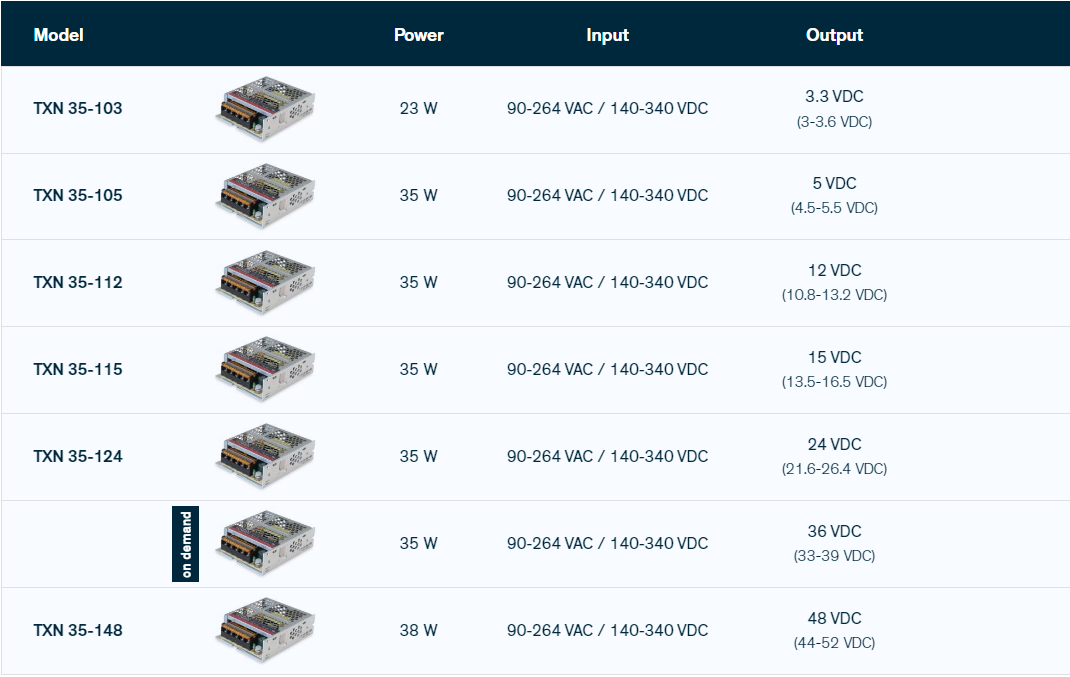Viewport: 1070px width, 677px height.
Task: Click the vertical 'on demand' badge
Action: 186,544
